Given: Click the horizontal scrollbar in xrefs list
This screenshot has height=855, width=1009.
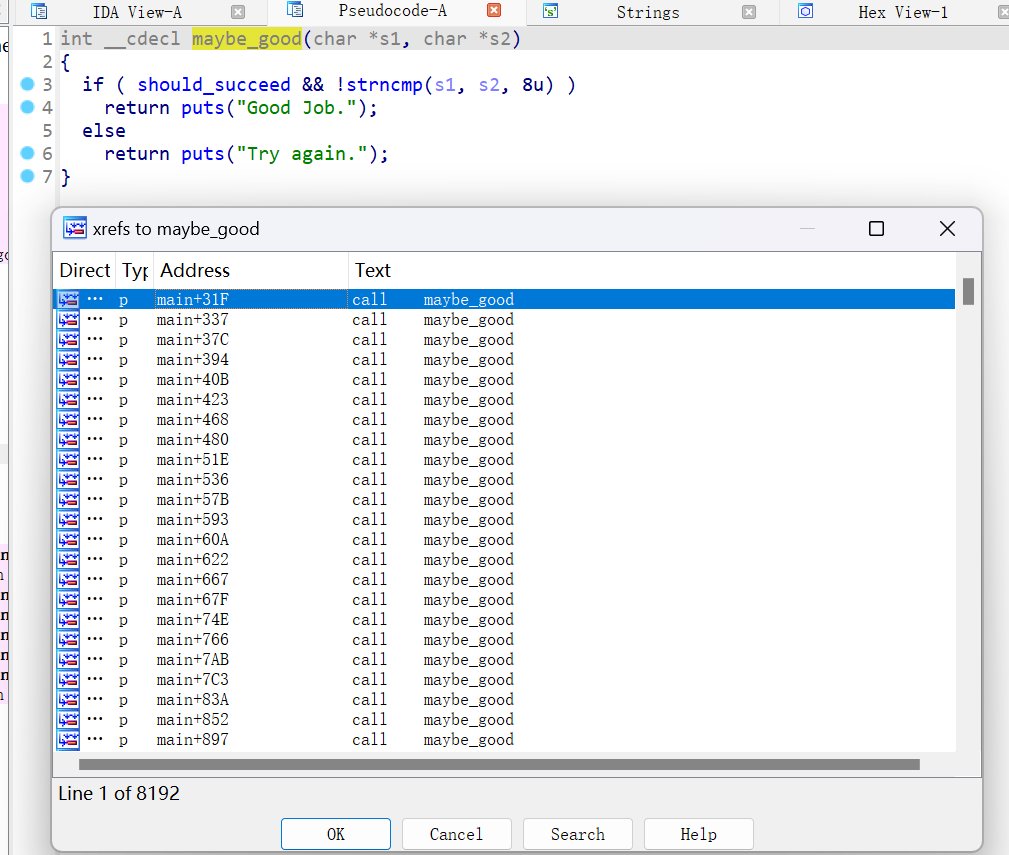Looking at the screenshot, I should (499, 764).
